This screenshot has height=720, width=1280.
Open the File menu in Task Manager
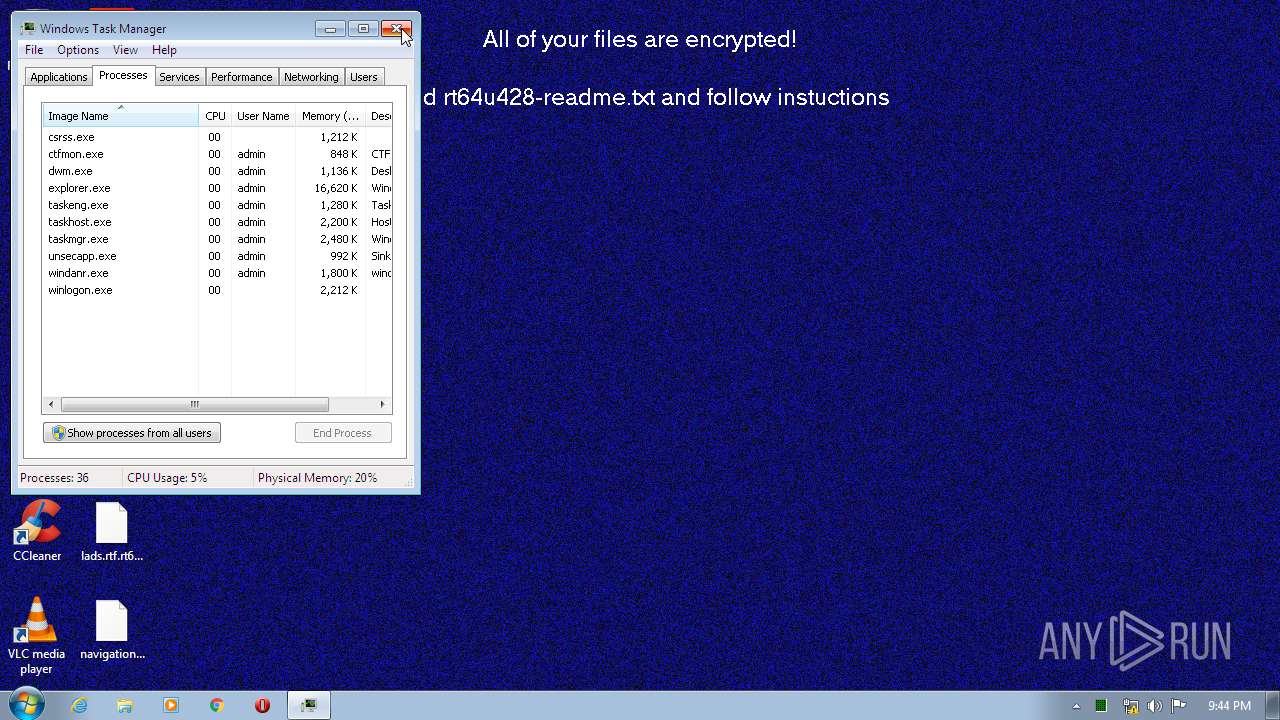[x=34, y=50]
